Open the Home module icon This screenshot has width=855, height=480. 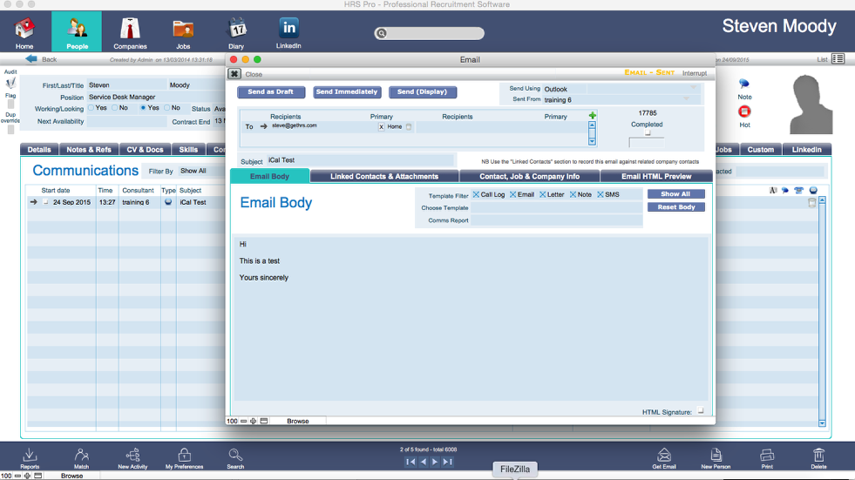point(24,28)
